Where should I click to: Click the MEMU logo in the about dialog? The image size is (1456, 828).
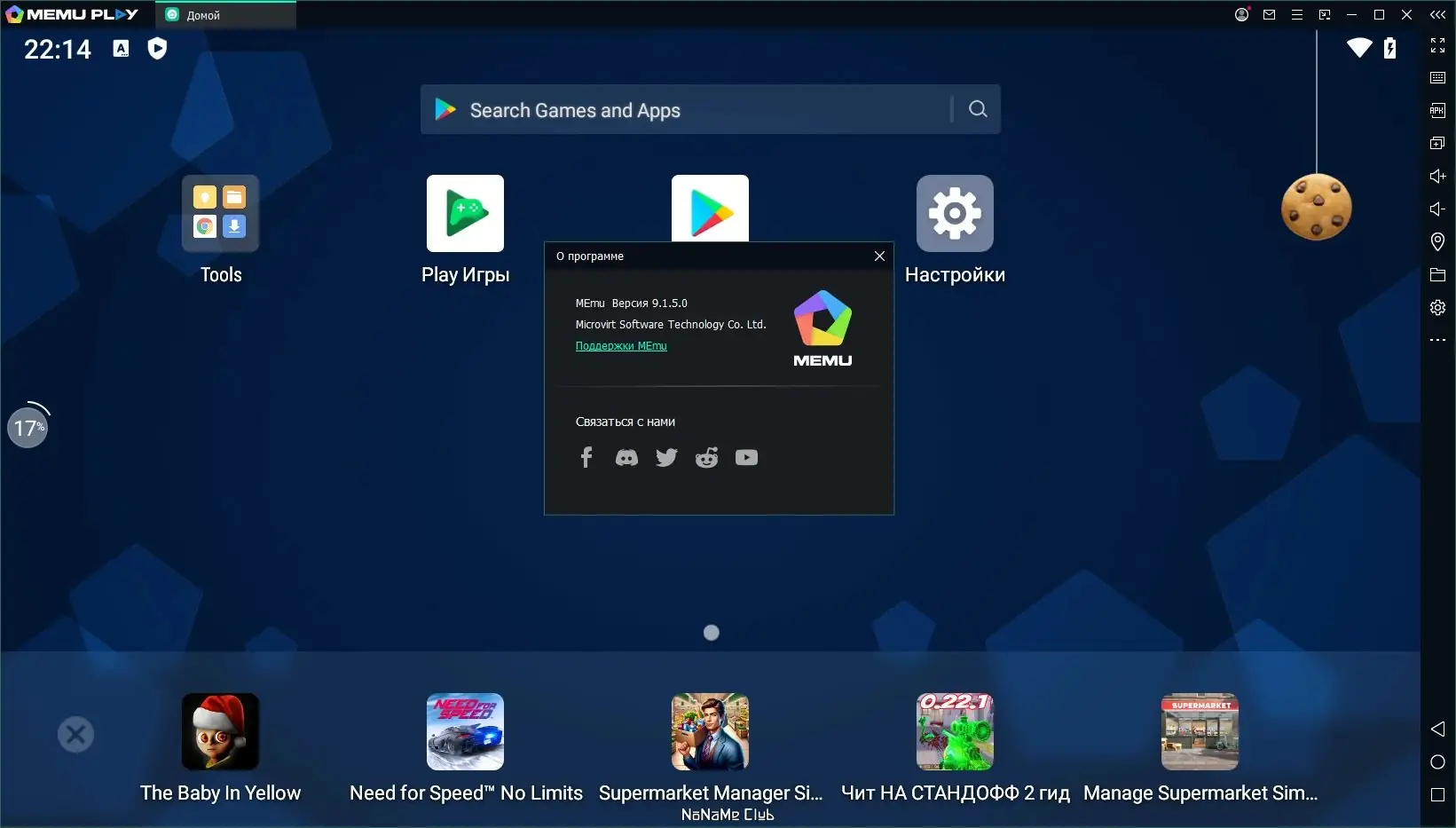click(x=822, y=328)
